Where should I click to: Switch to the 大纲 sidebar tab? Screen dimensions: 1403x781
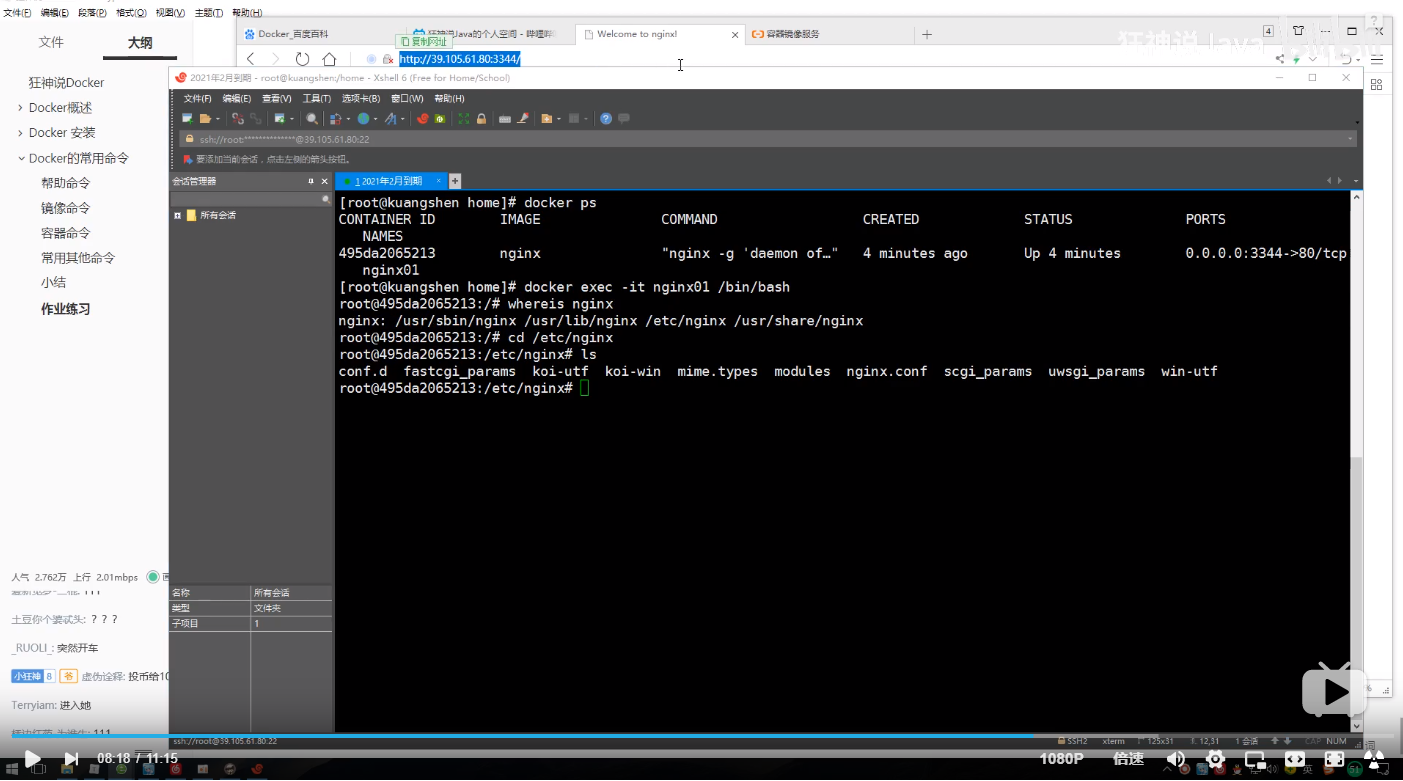coord(140,42)
